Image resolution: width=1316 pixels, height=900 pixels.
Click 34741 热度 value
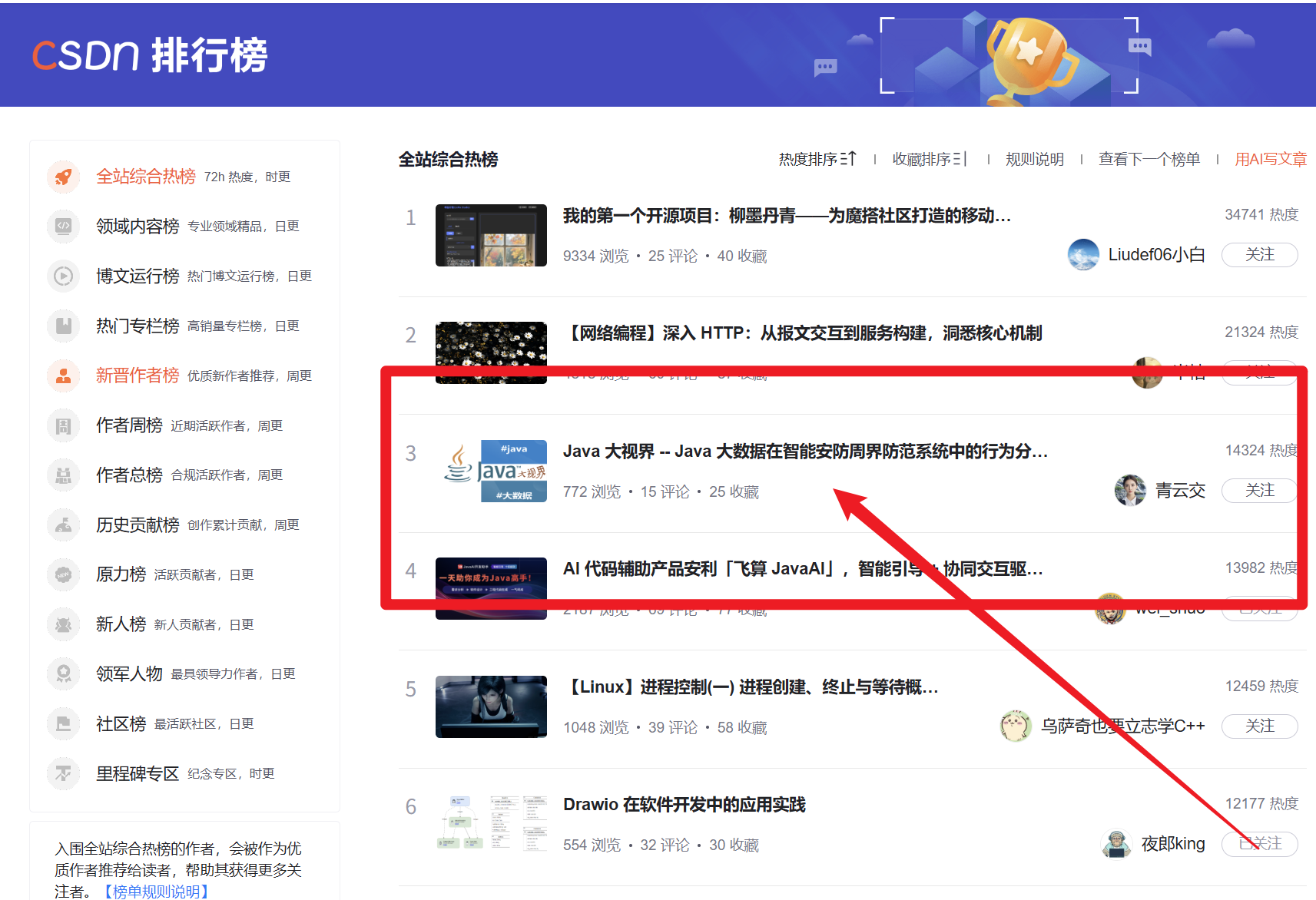tap(1261, 215)
